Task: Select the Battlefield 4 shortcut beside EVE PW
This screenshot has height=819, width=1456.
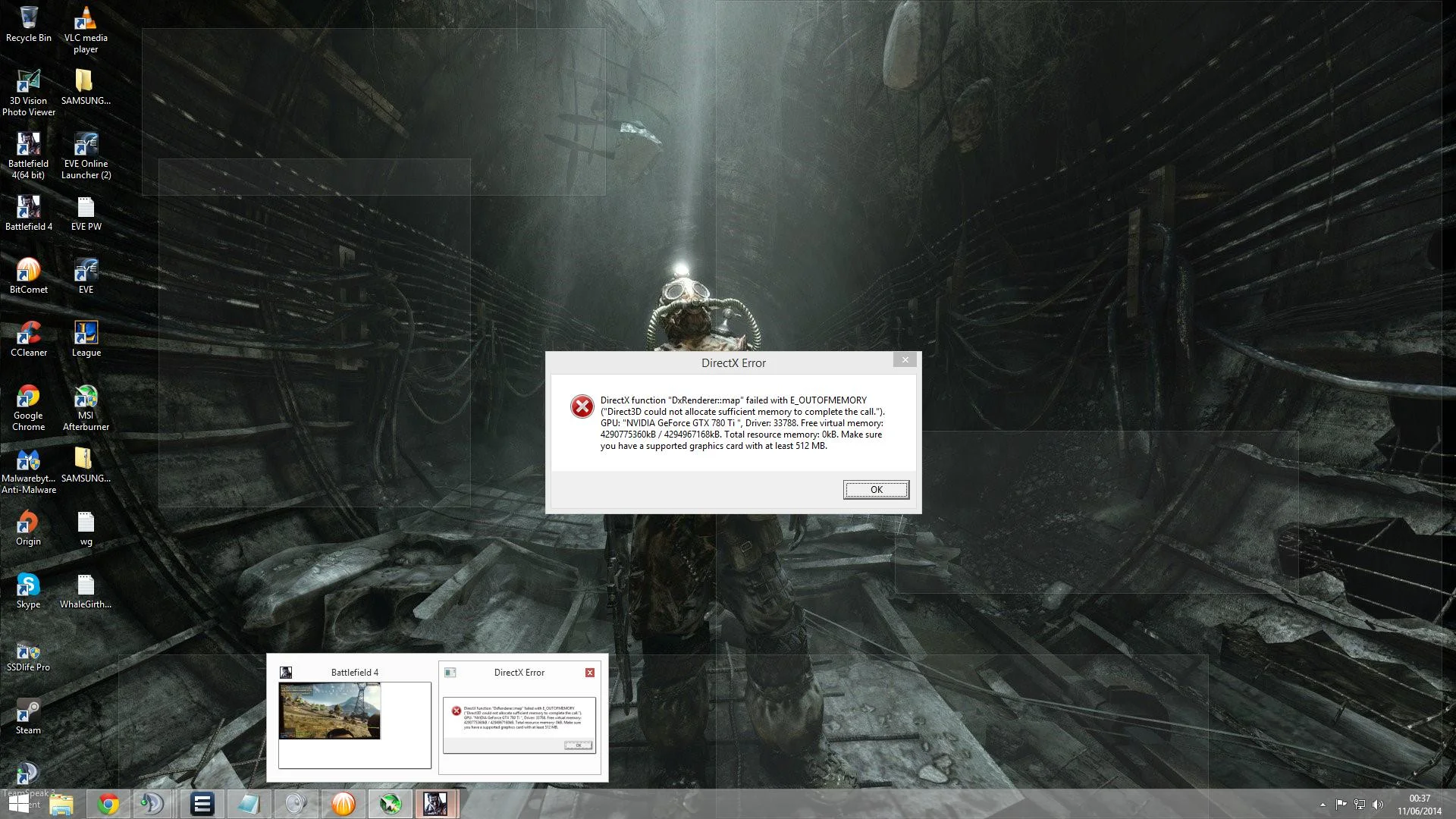Action: point(29,213)
